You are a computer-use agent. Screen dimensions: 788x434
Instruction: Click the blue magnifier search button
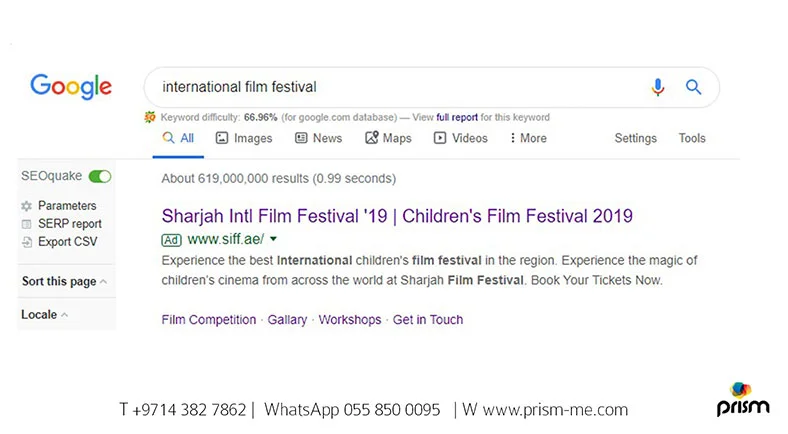pyautogui.click(x=693, y=87)
